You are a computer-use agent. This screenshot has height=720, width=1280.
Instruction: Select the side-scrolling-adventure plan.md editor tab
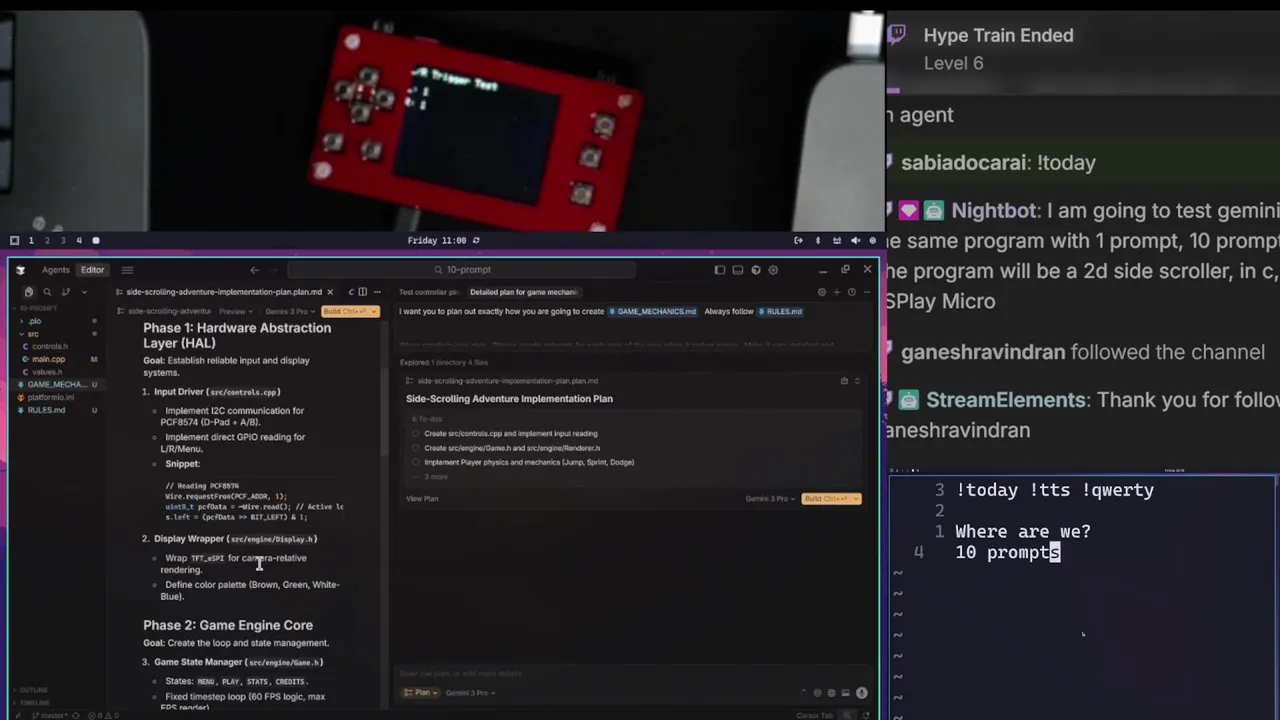click(224, 292)
